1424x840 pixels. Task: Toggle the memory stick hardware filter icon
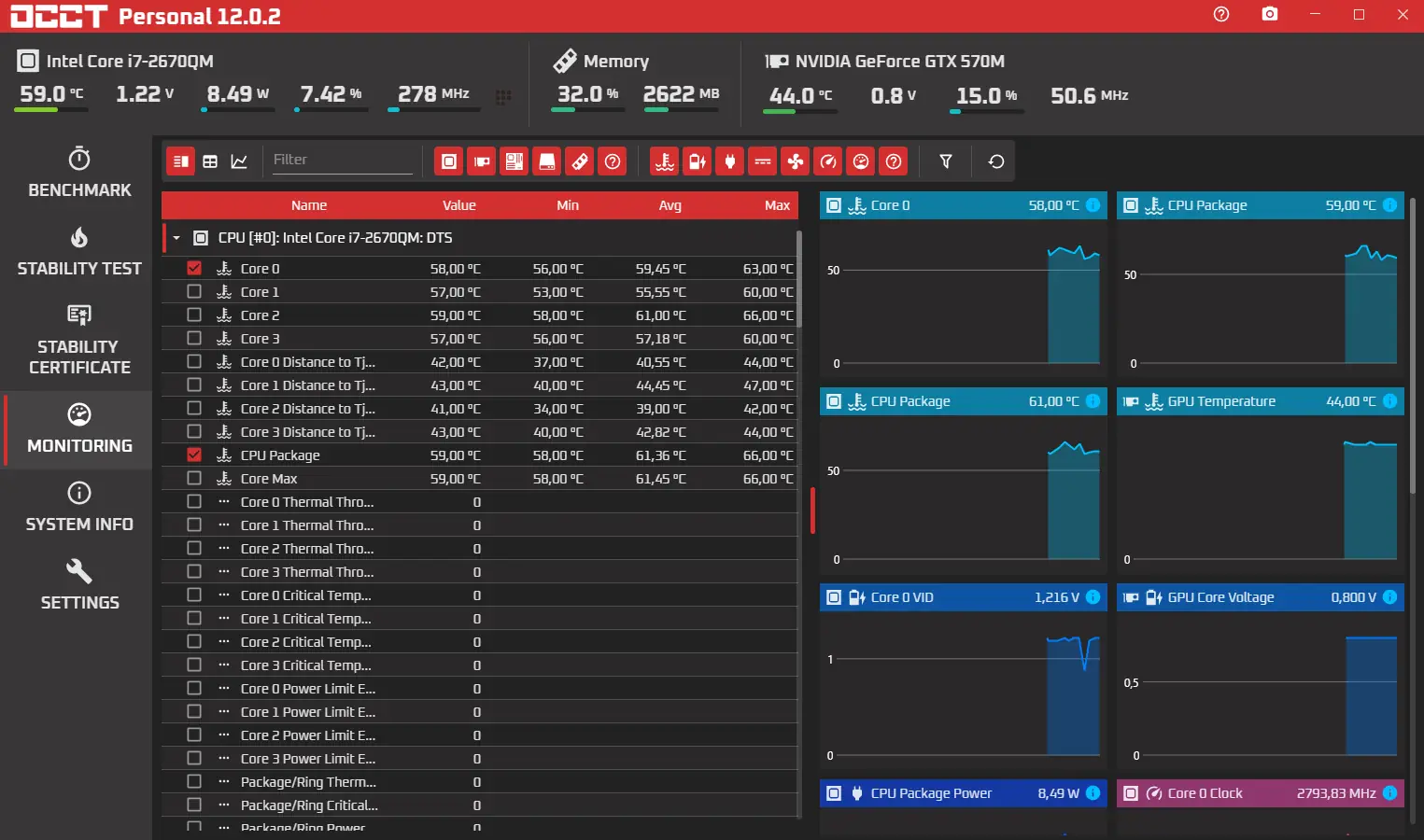pyautogui.click(x=580, y=161)
